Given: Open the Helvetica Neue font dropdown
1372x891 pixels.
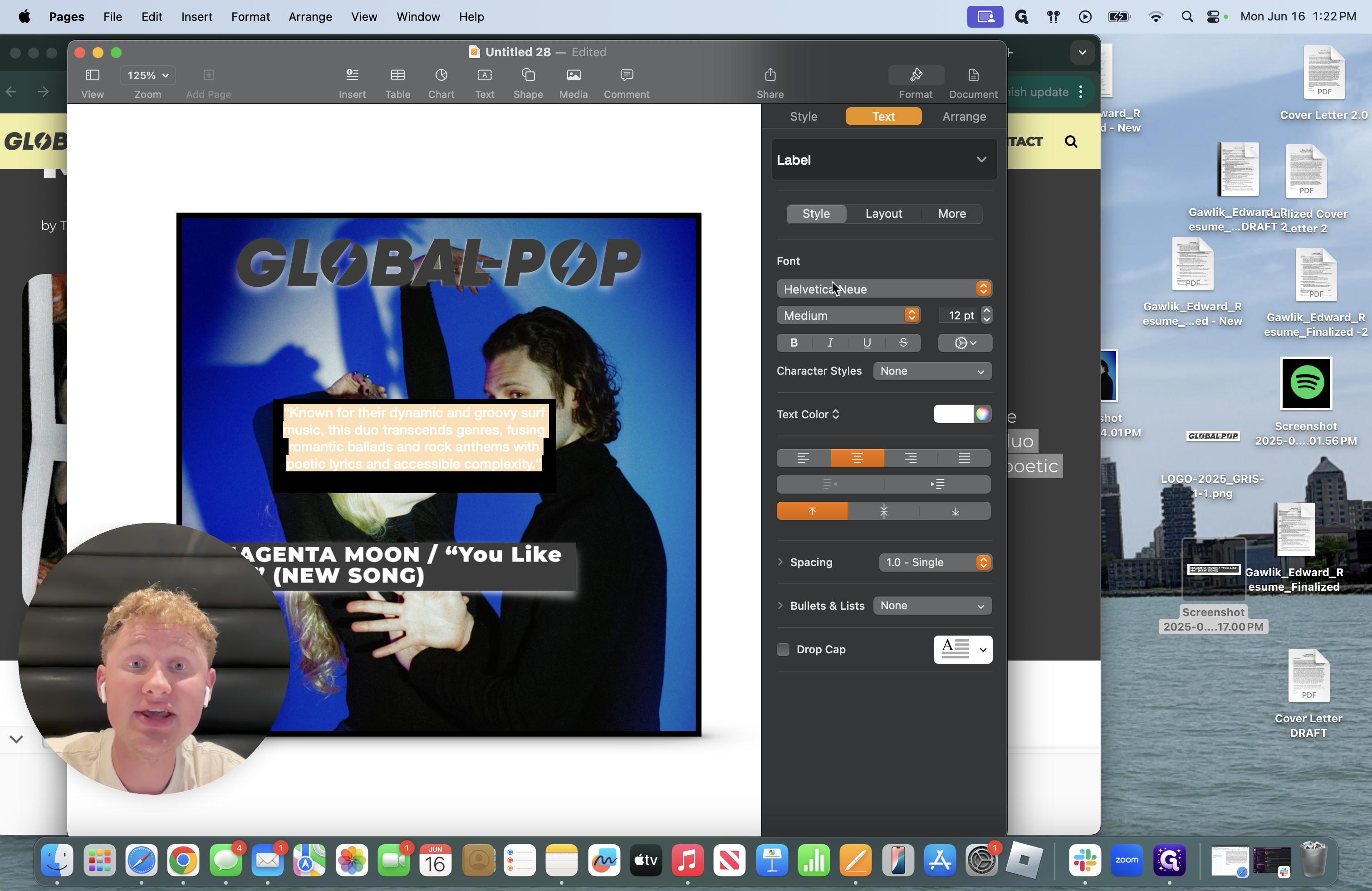Looking at the screenshot, I should [x=884, y=289].
